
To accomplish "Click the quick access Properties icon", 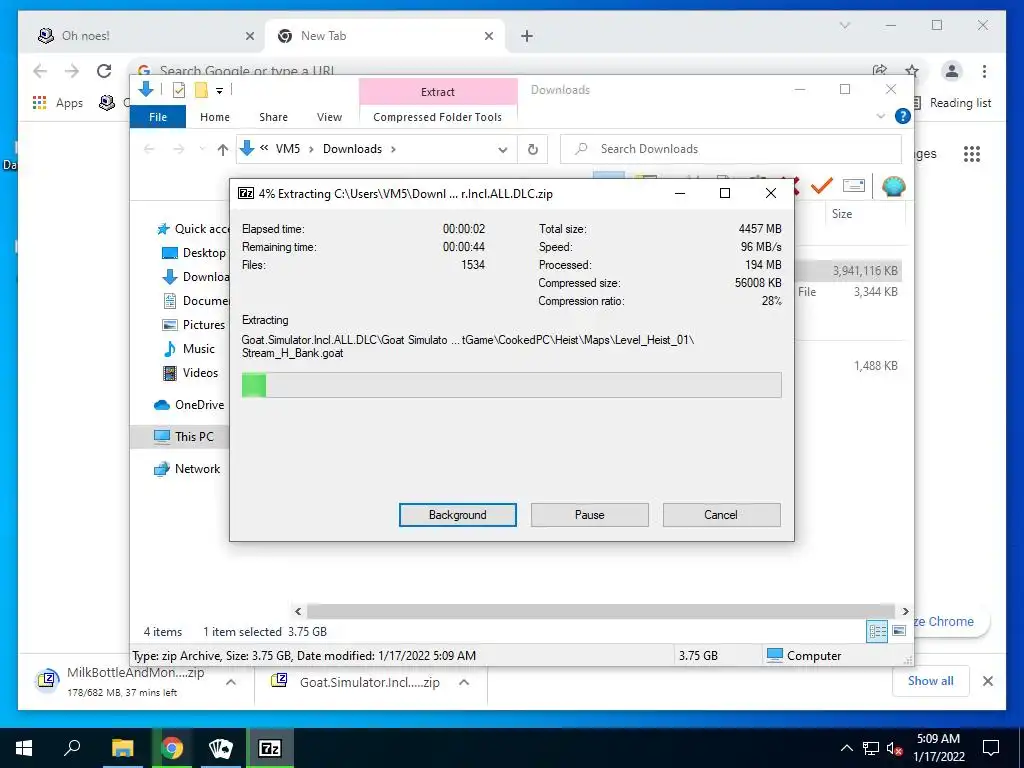I will click(x=178, y=90).
